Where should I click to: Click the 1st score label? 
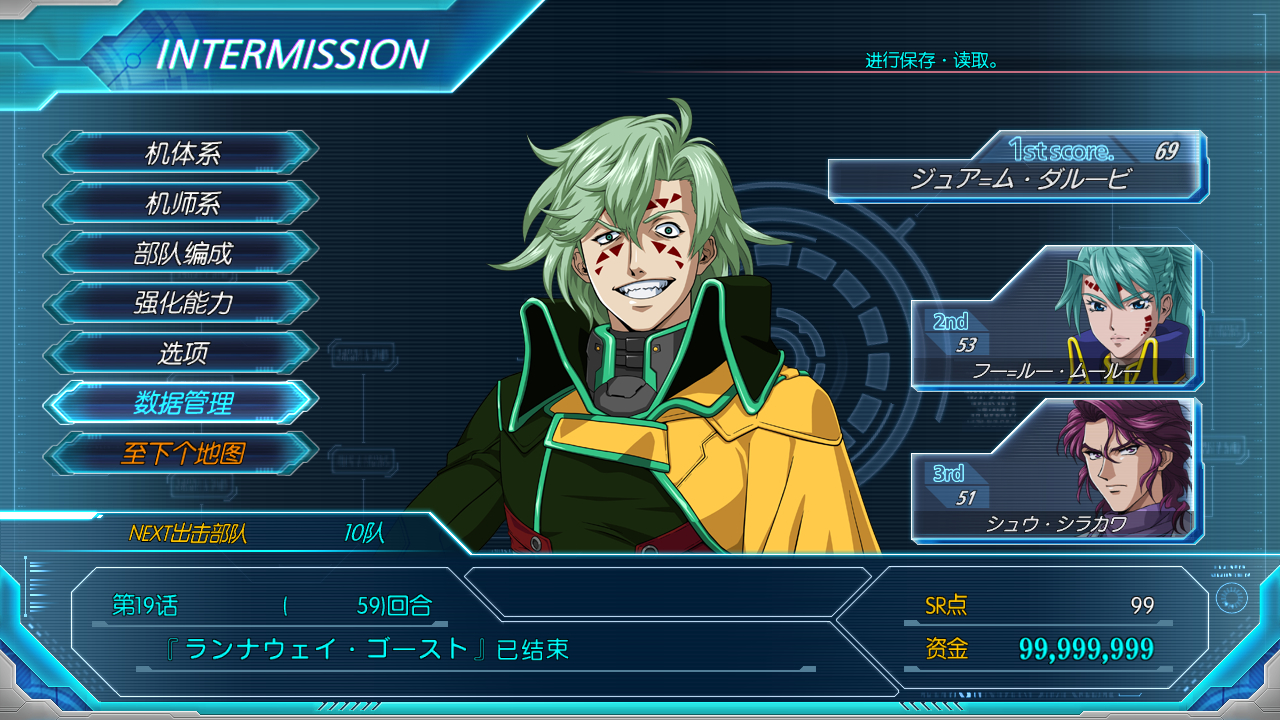pyautogui.click(x=1060, y=151)
